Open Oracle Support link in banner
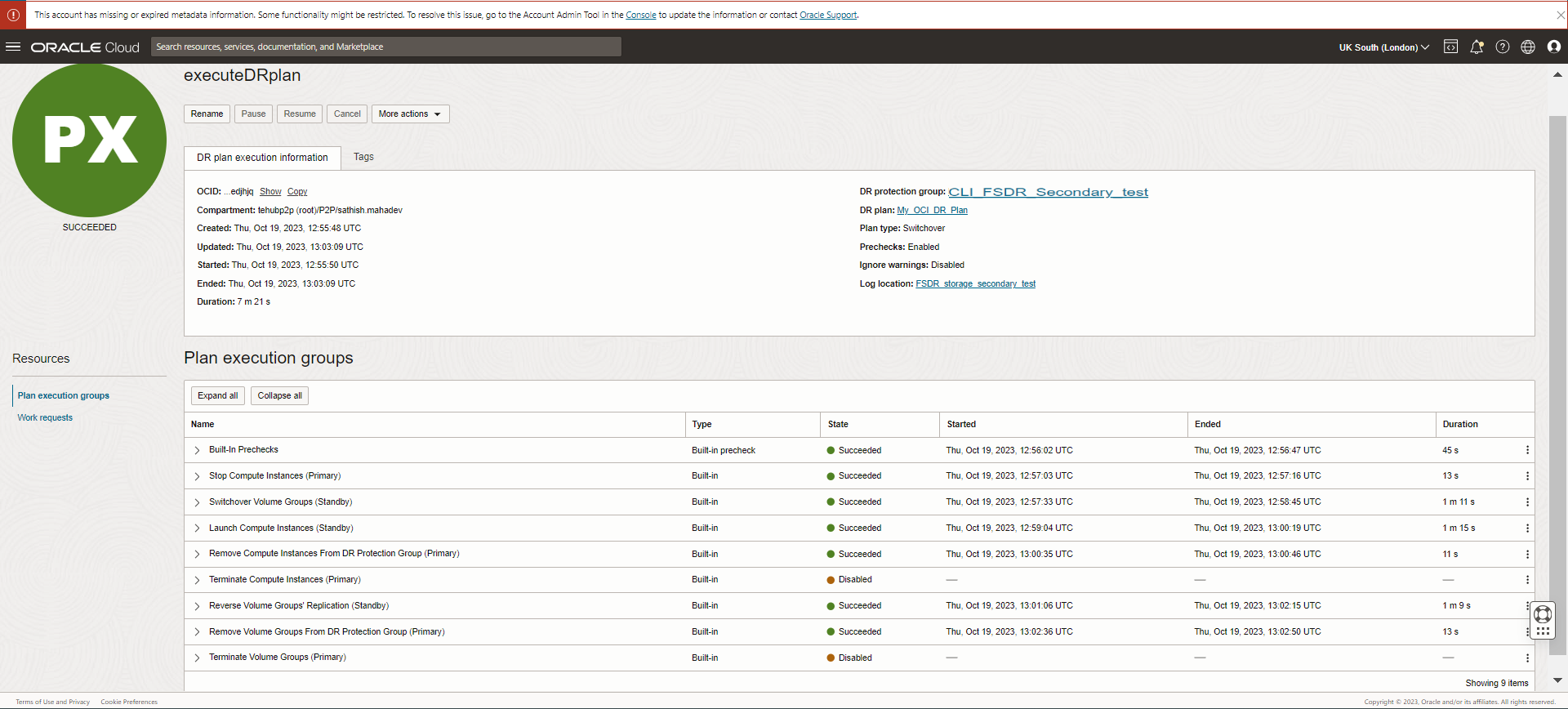The image size is (1568, 709). coord(828,15)
